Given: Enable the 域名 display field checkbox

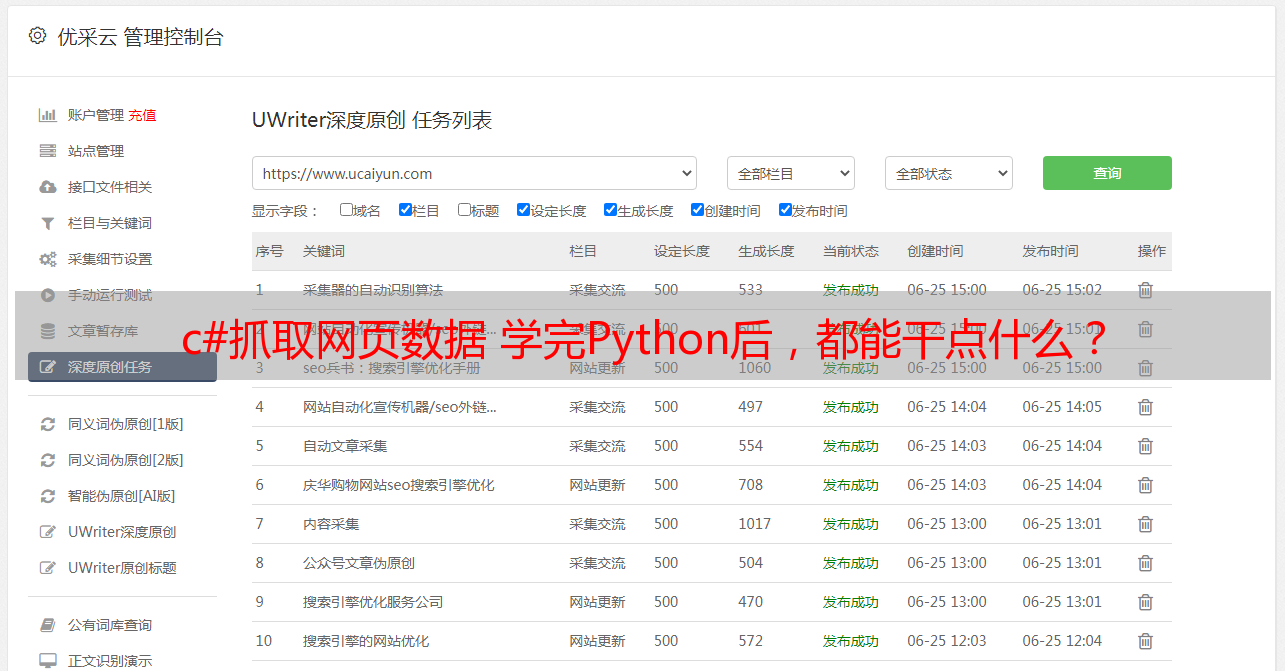Looking at the screenshot, I should [346, 210].
